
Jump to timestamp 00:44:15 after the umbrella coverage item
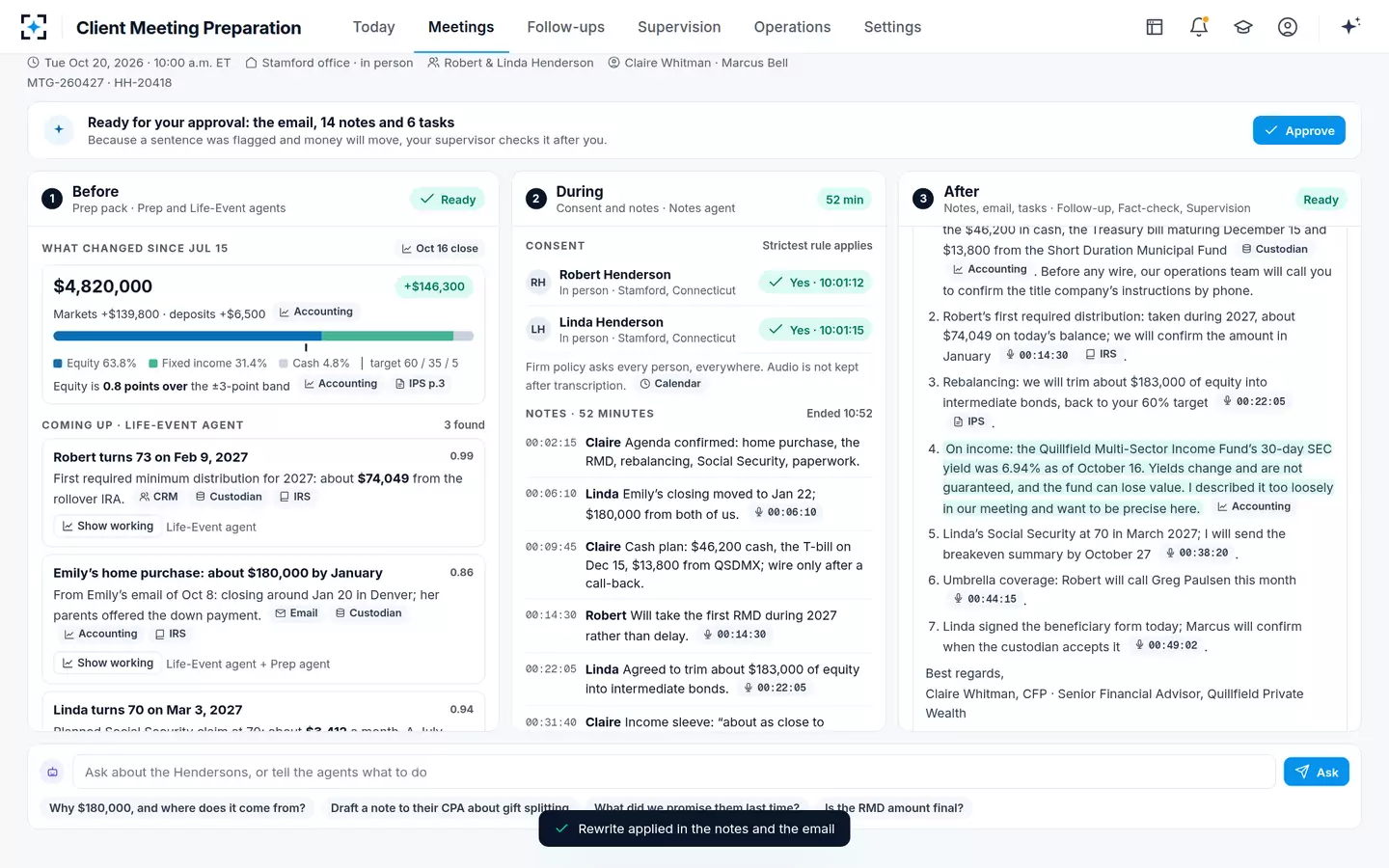coord(985,600)
